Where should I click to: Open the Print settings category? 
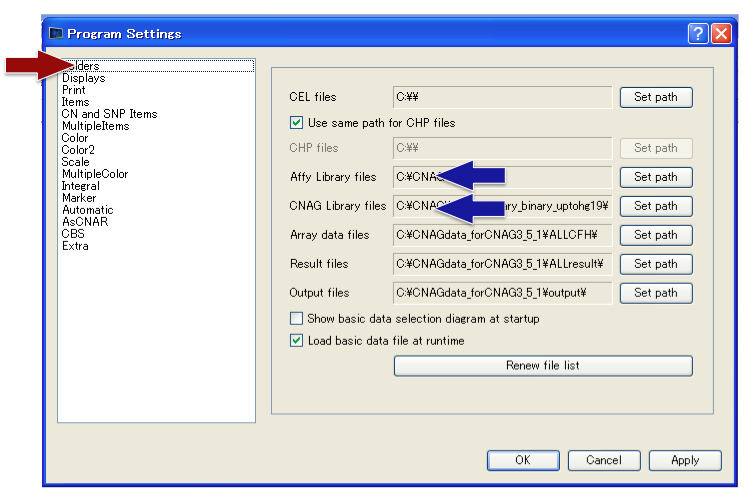click(x=74, y=90)
